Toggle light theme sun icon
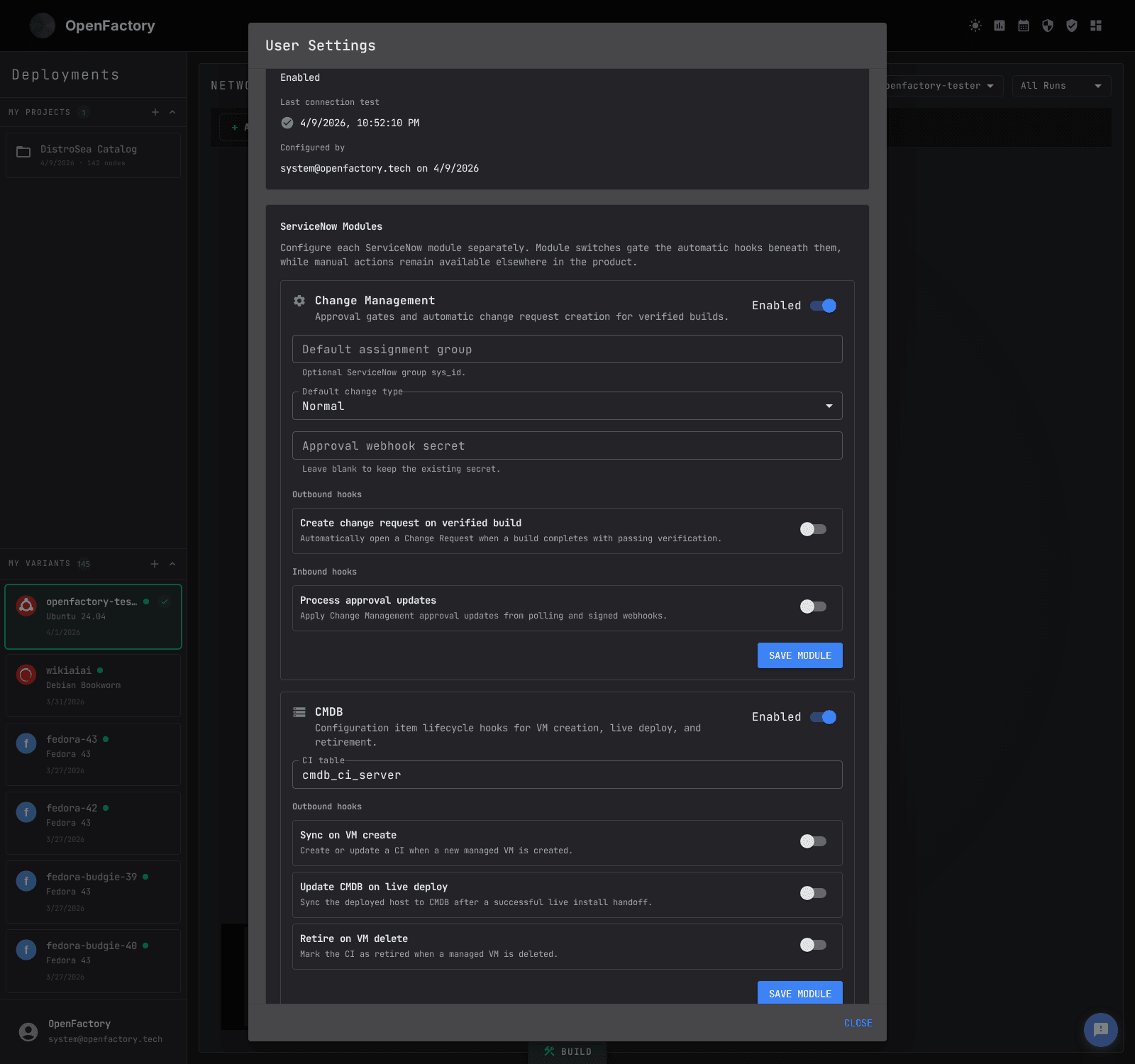 [x=975, y=26]
